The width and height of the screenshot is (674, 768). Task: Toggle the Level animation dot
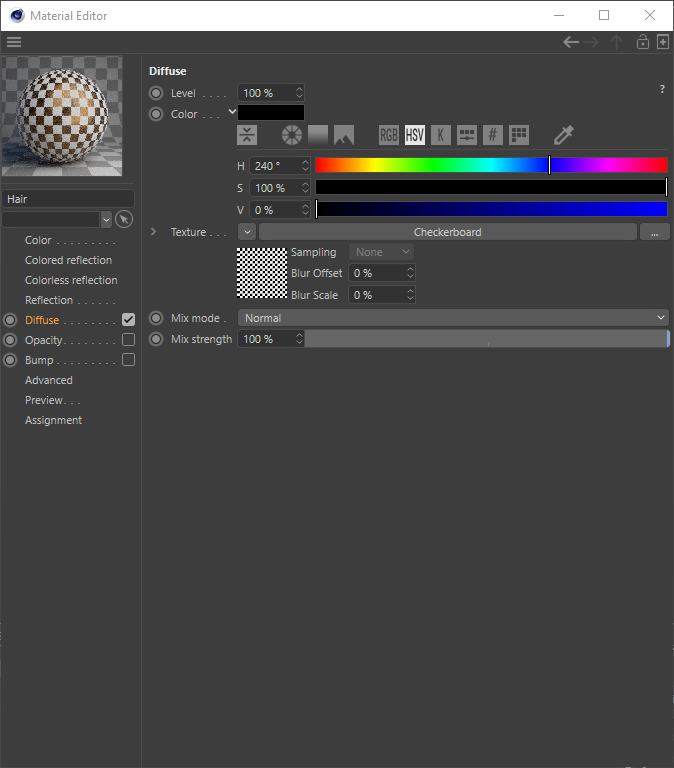pyautogui.click(x=156, y=93)
